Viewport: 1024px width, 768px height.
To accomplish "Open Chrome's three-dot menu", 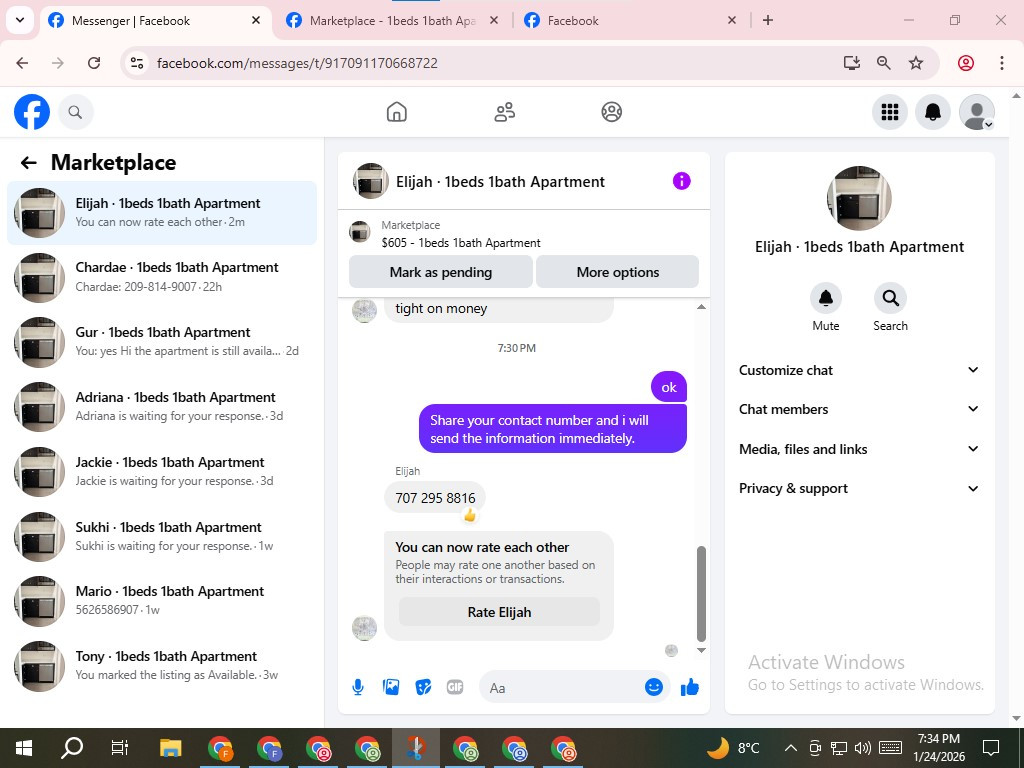I will click(1002, 63).
